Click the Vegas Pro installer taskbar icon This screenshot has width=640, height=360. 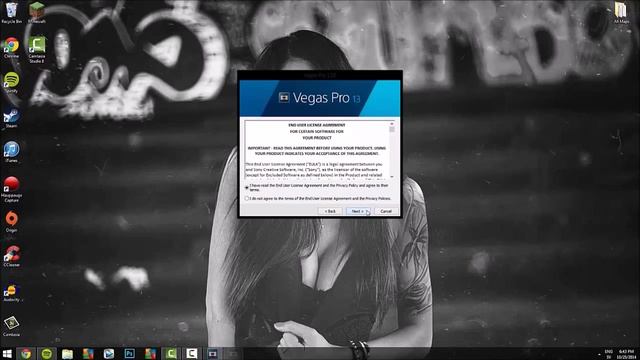(x=213, y=353)
